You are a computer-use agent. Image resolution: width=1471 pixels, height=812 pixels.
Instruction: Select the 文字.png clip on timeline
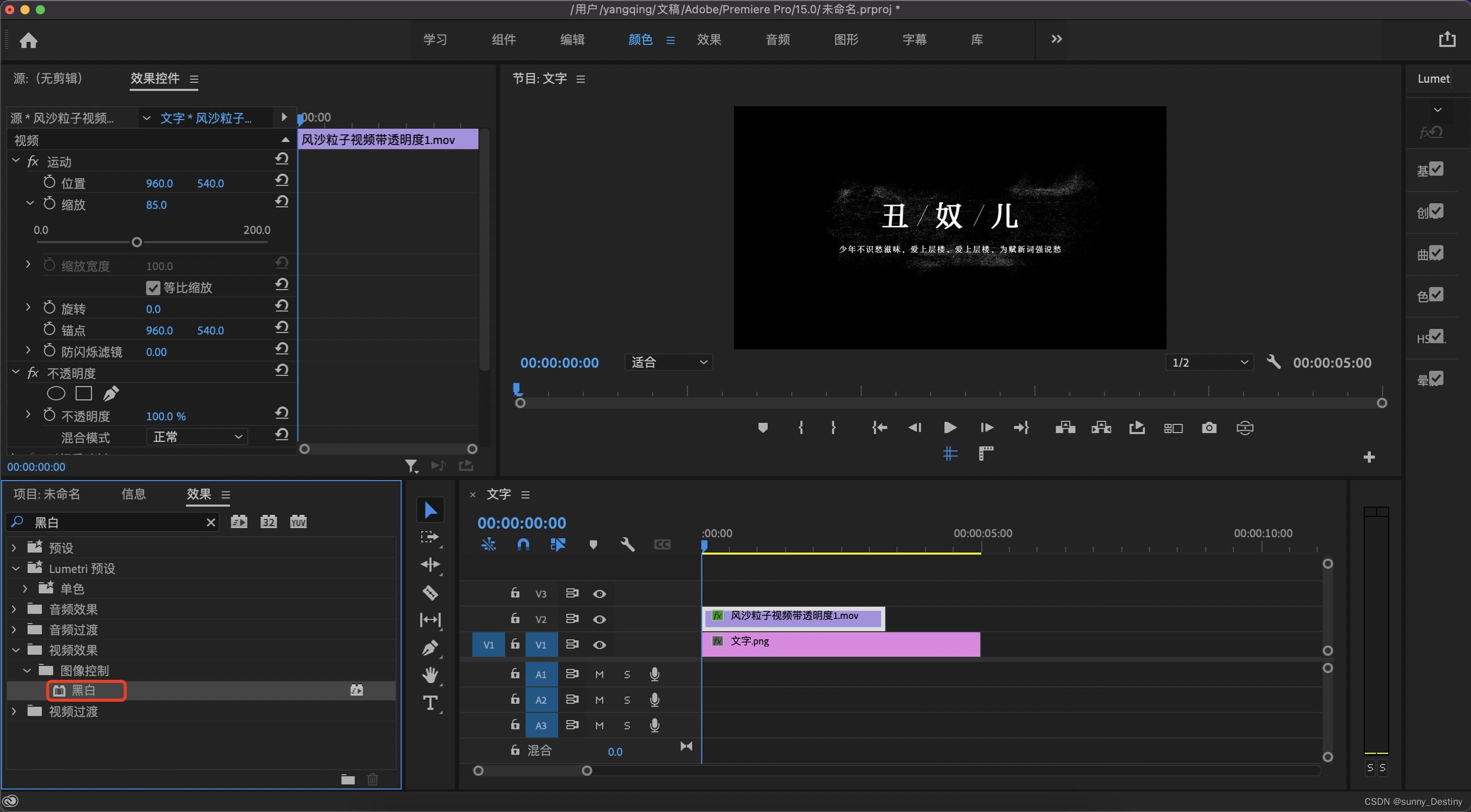click(x=841, y=644)
